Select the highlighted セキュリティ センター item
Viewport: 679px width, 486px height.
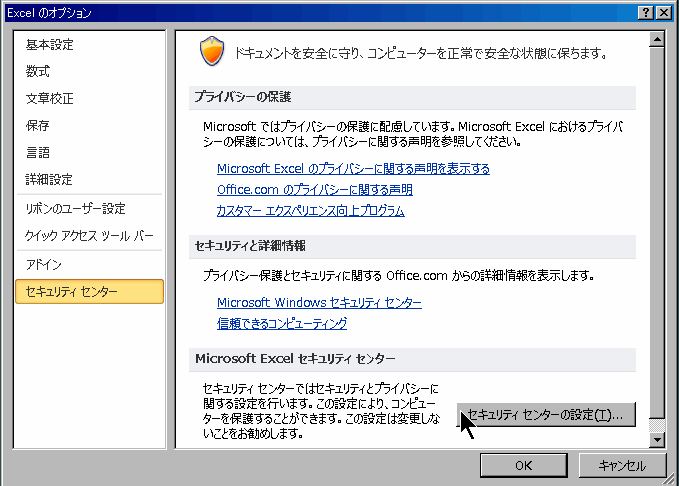coord(90,292)
